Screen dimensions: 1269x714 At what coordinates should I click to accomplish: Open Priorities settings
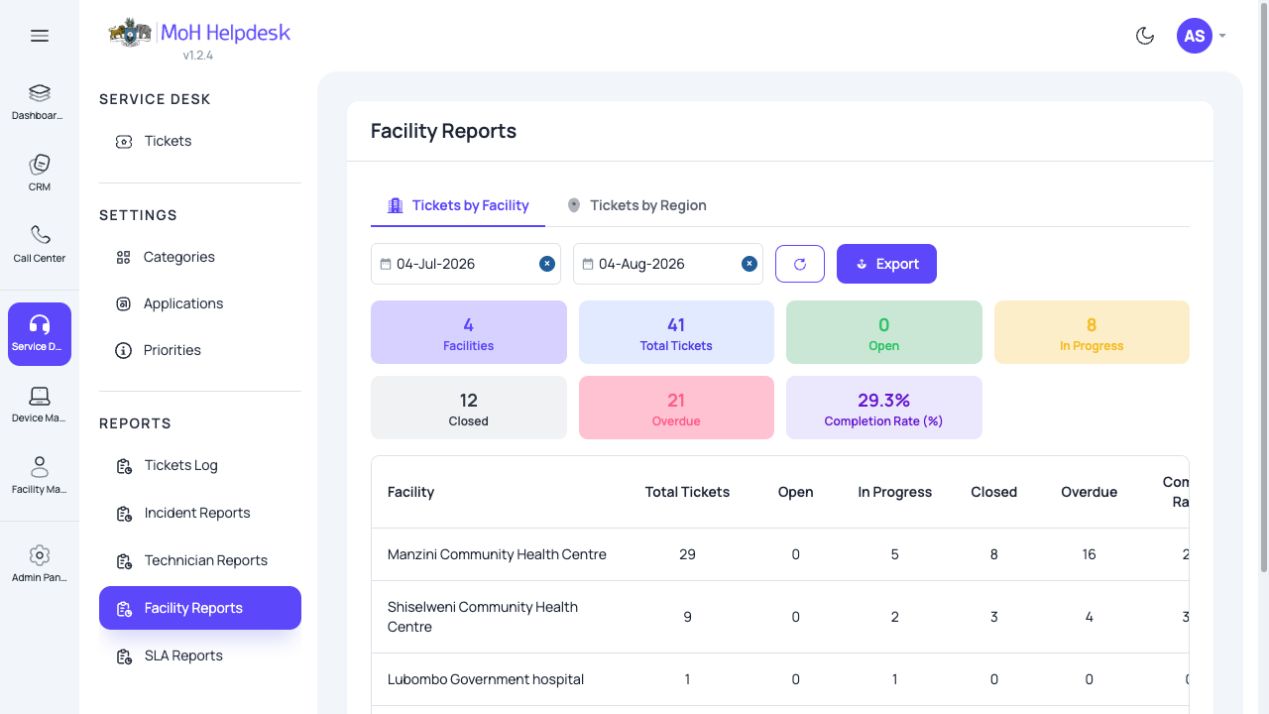pyautogui.click(x=200, y=350)
